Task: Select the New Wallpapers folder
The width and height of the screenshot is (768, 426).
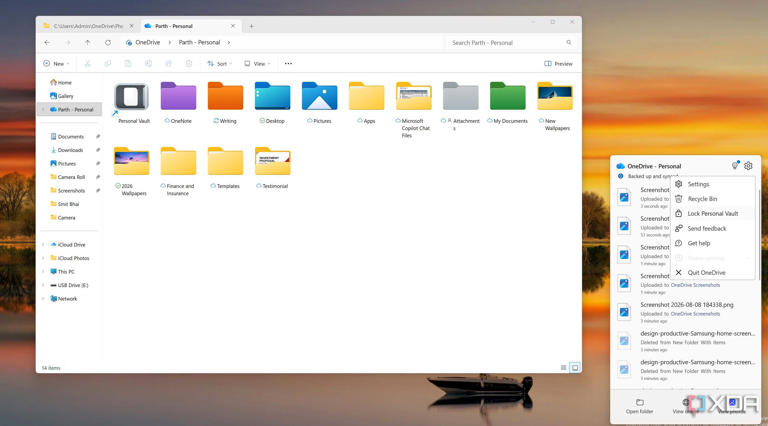Action: 554,106
